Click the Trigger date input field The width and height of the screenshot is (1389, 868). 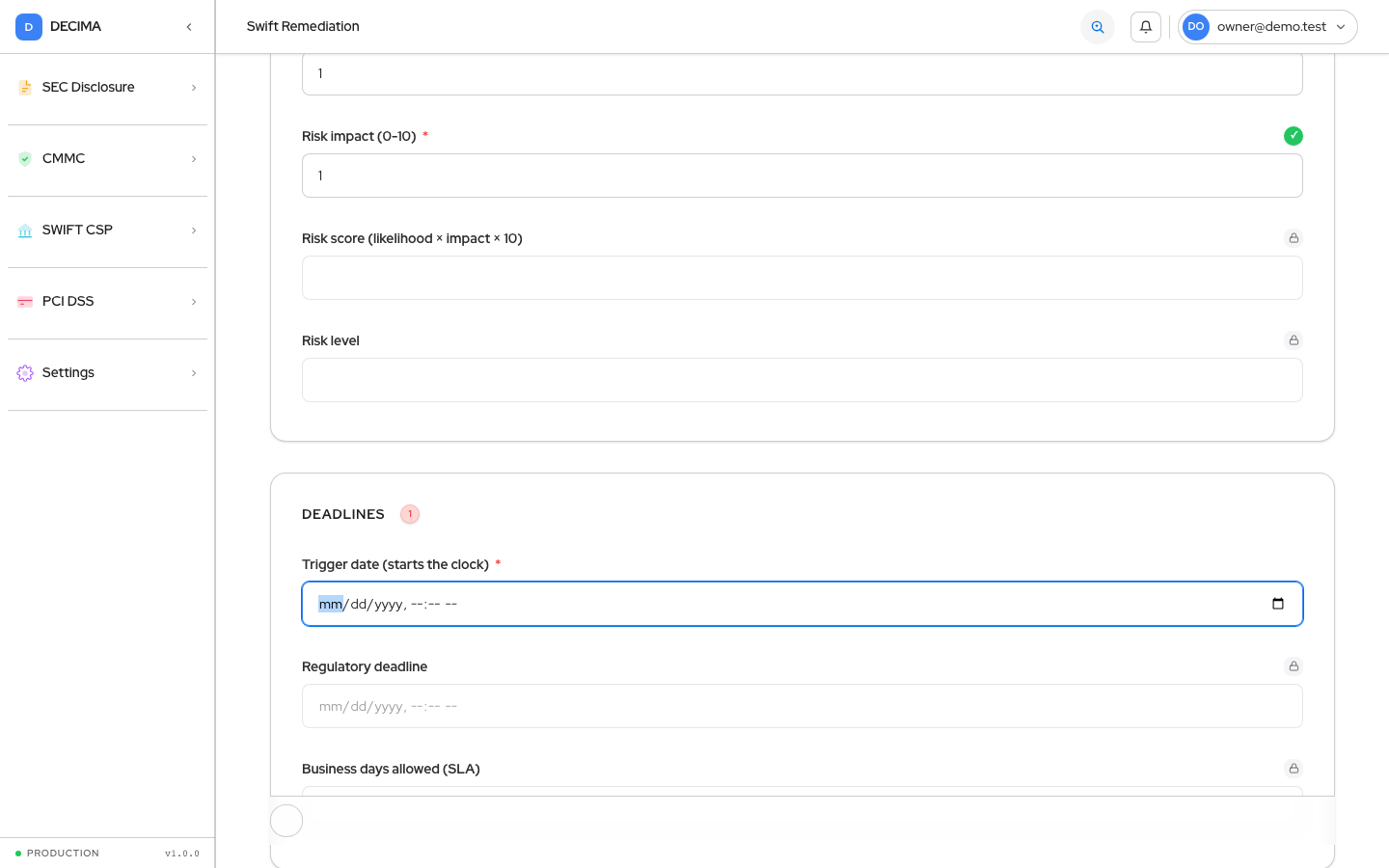click(x=803, y=604)
